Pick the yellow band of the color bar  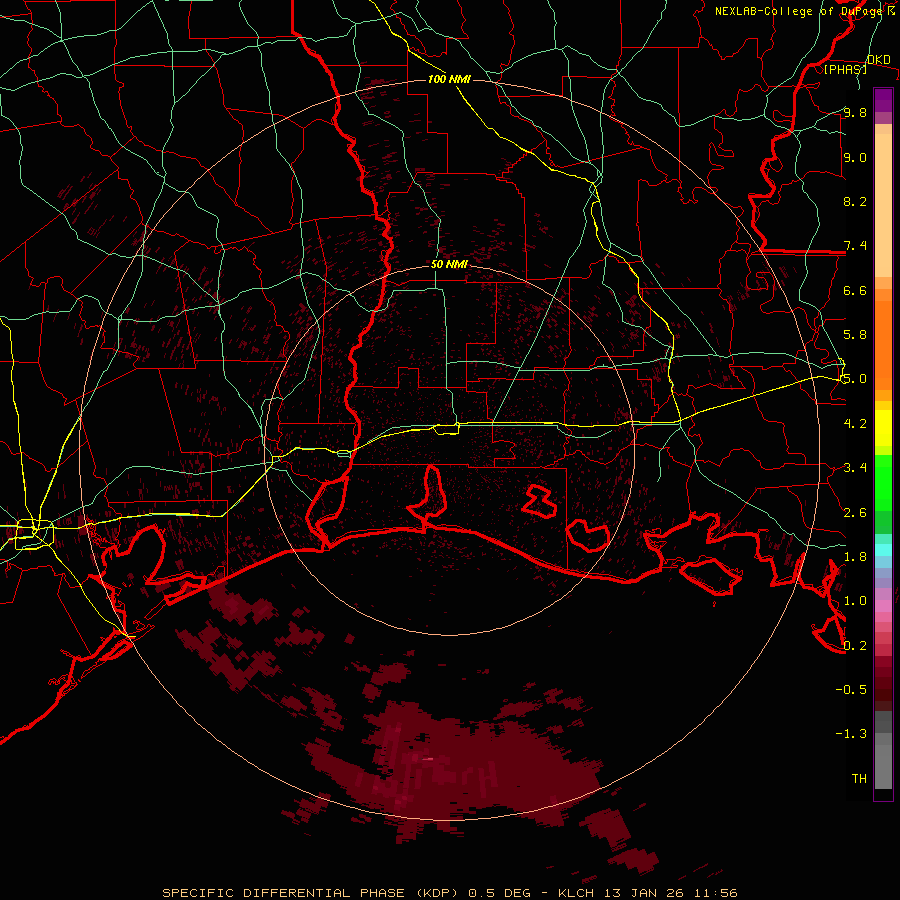coord(883,428)
